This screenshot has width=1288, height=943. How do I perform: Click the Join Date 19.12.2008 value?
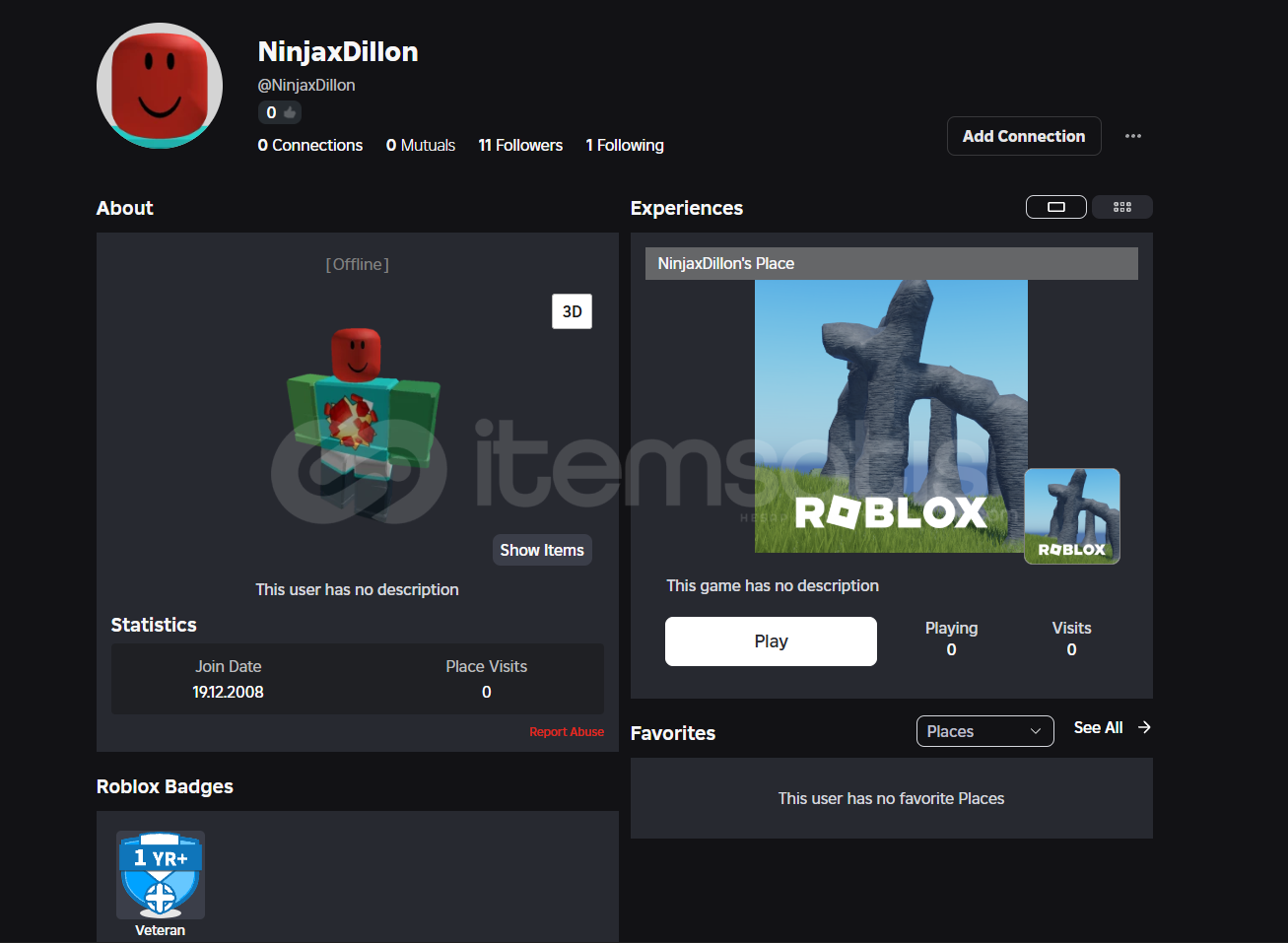[228, 692]
